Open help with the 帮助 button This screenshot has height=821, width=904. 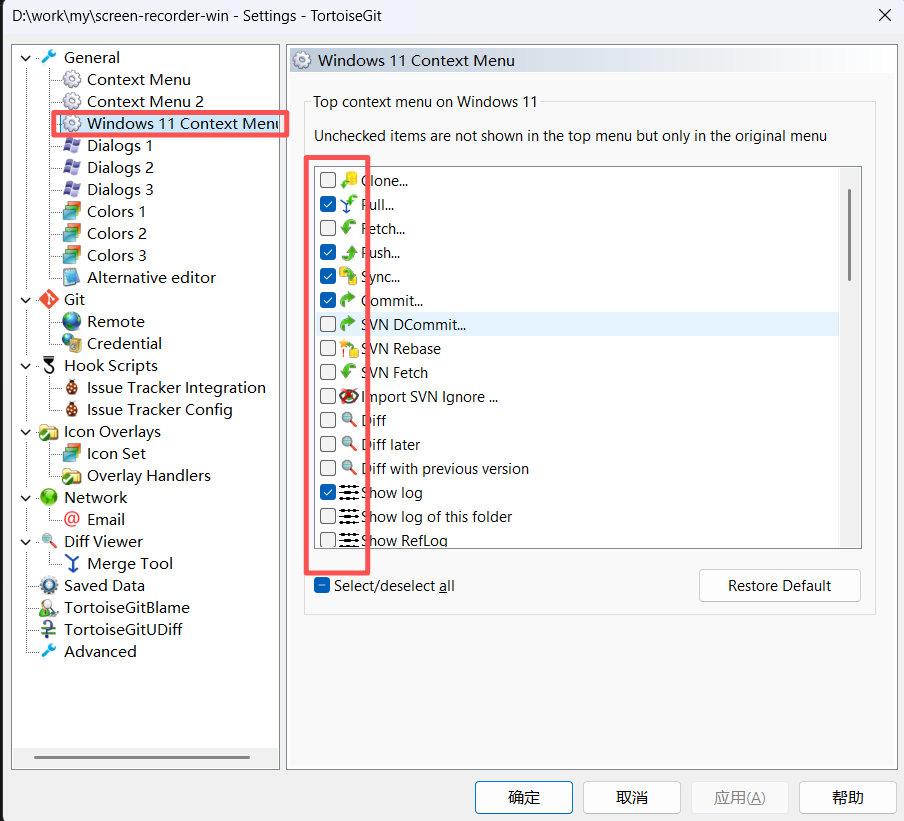[848, 797]
